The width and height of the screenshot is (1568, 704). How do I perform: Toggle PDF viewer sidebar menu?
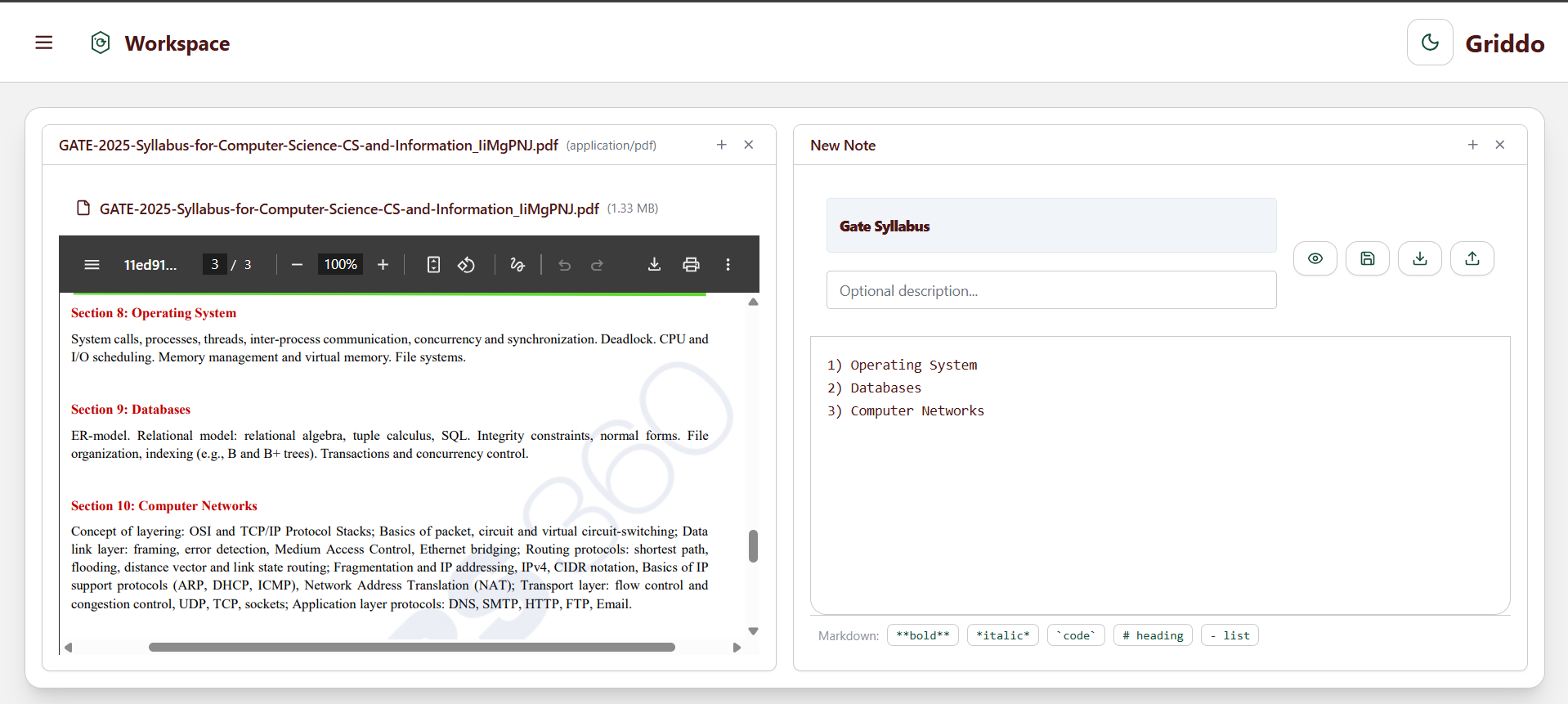pyautogui.click(x=92, y=265)
